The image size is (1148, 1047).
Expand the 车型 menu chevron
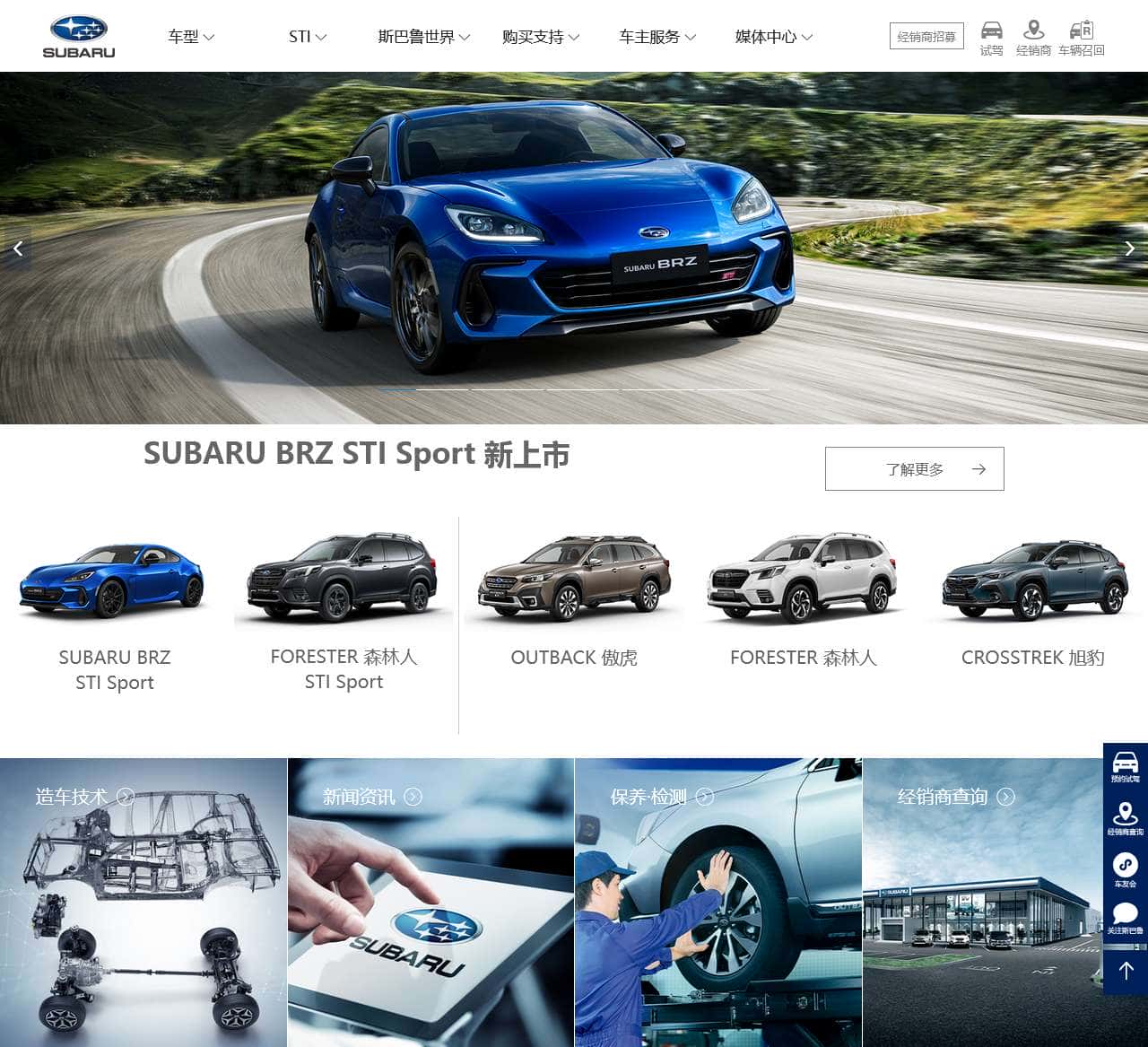[x=209, y=38]
